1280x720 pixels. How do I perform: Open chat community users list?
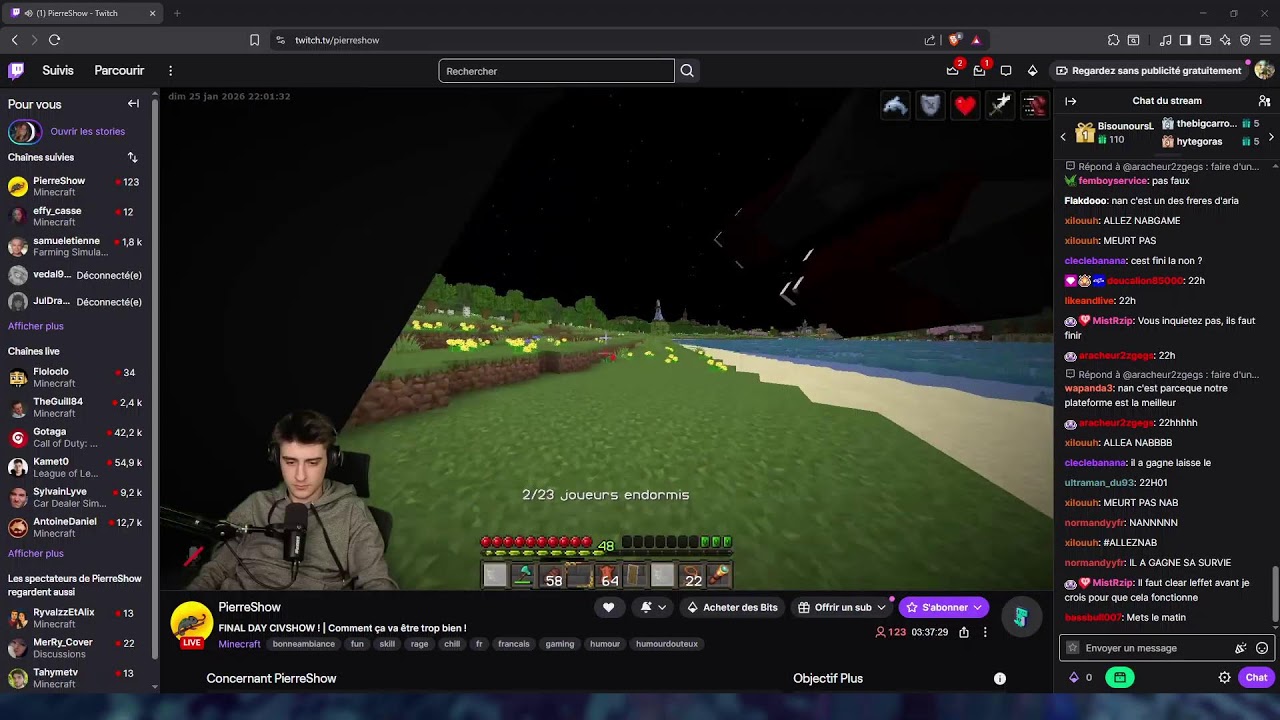(x=1264, y=101)
